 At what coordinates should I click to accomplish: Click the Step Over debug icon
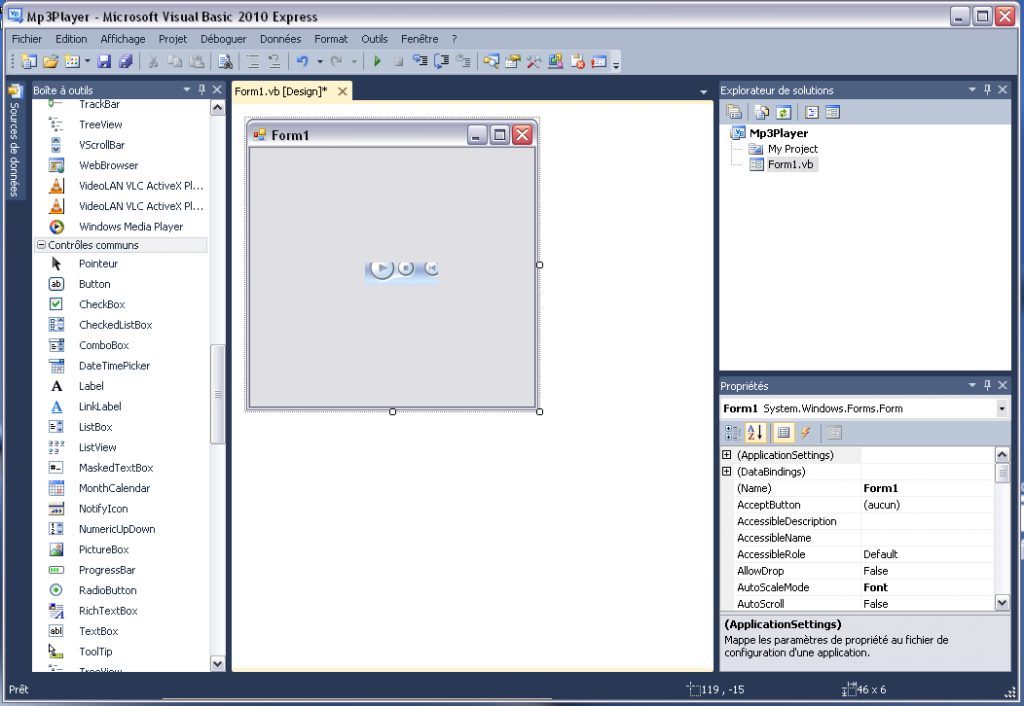(x=441, y=61)
